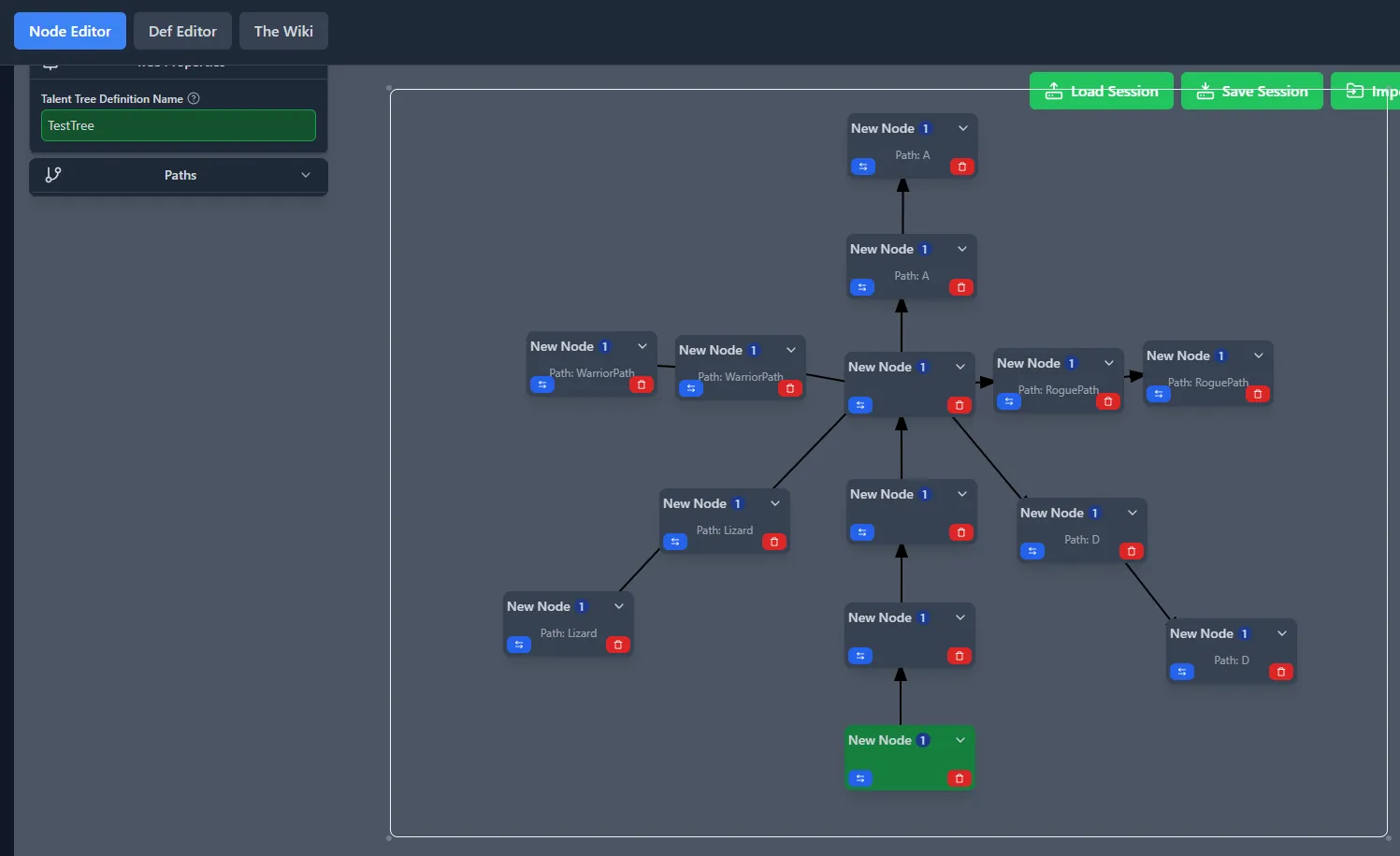Click the branch icon in Paths panel
The height and width of the screenshot is (856, 1400).
[53, 175]
